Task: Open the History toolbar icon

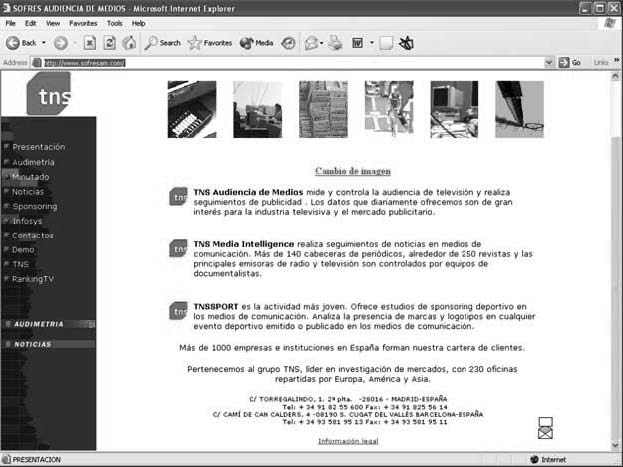Action: tap(289, 43)
